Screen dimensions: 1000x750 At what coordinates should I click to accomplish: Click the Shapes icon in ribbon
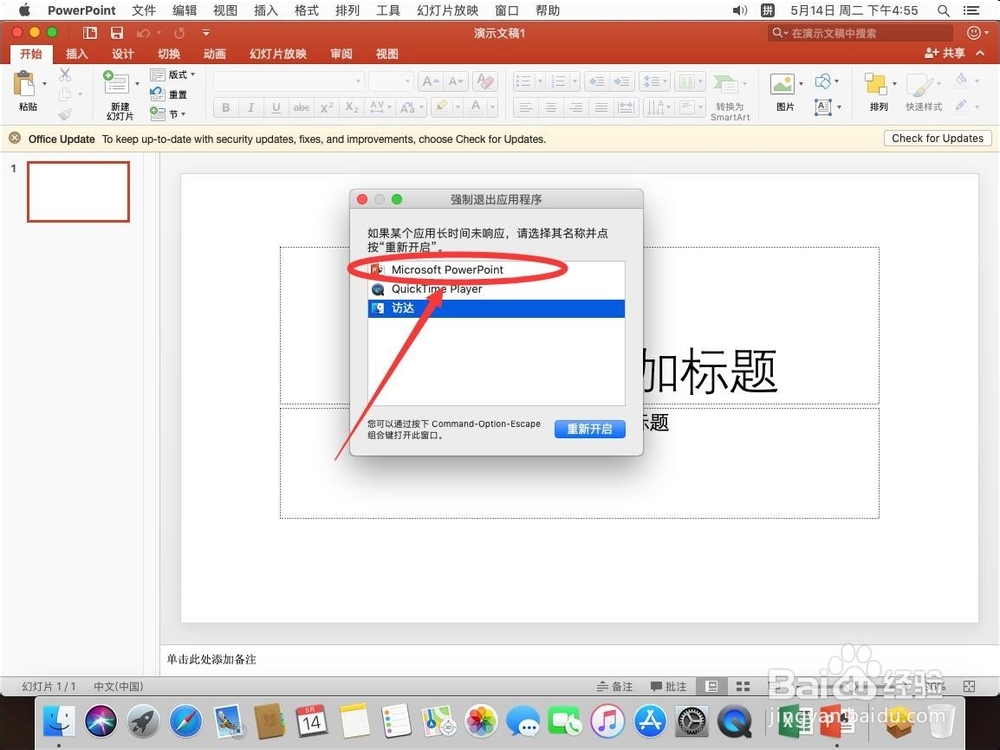coord(823,81)
